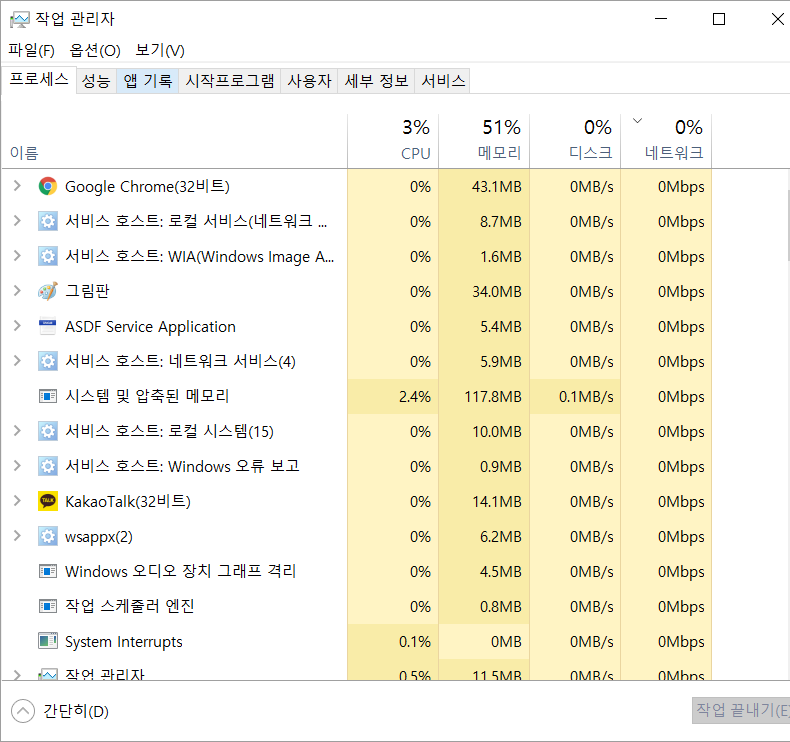Click the 2.4% CPU value
Screen dimensions: 790x742
tap(415, 397)
